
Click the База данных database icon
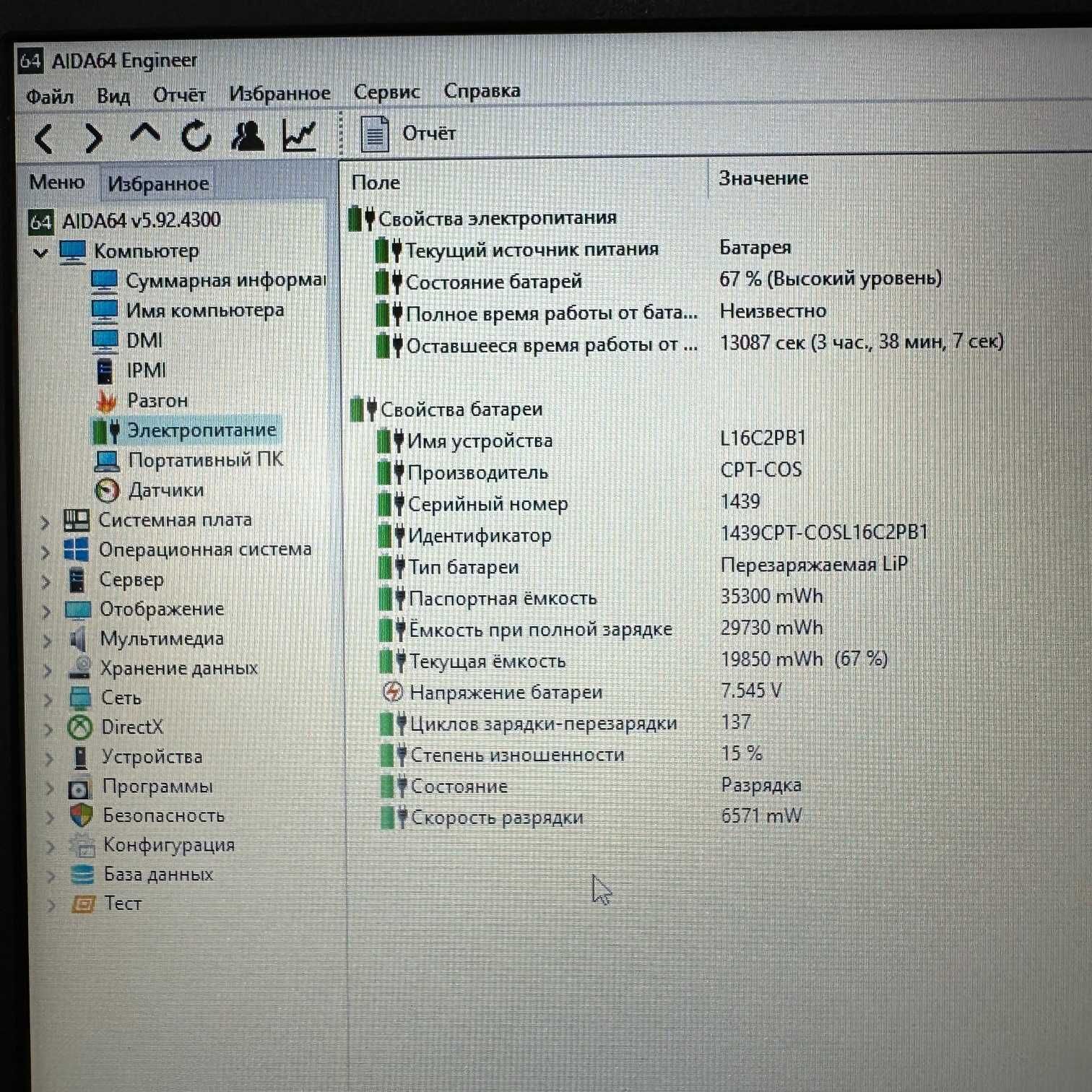point(82,875)
